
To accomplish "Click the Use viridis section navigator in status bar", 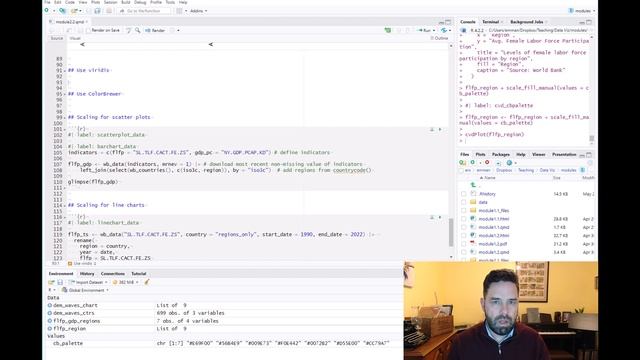I will pos(82,264).
